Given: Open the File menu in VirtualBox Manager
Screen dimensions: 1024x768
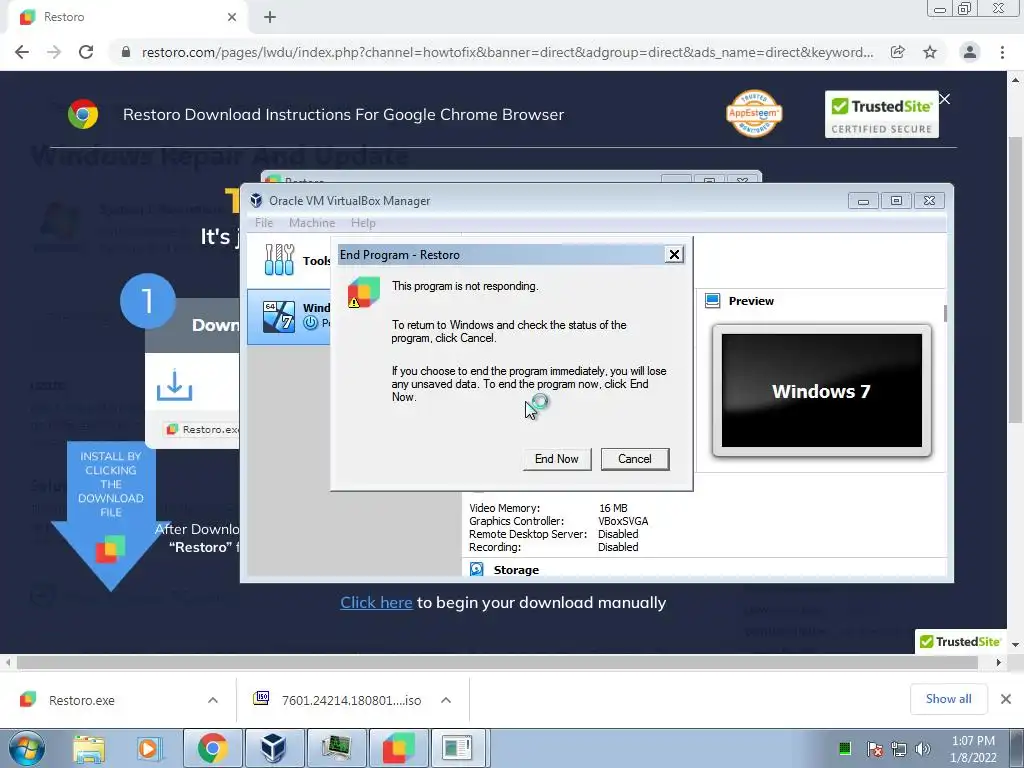Looking at the screenshot, I should click(264, 223).
